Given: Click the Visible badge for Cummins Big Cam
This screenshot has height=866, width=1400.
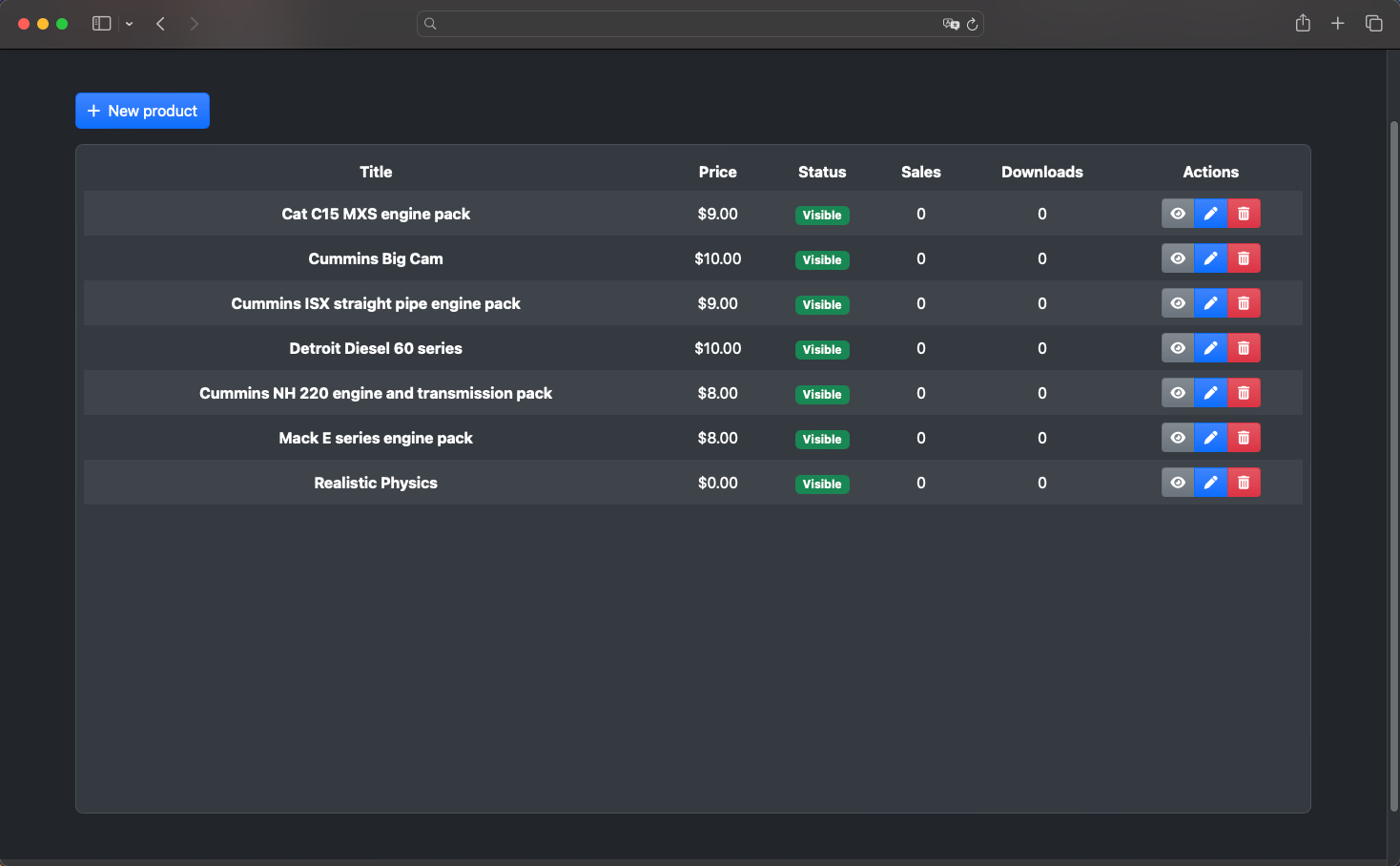Looking at the screenshot, I should coord(822,259).
